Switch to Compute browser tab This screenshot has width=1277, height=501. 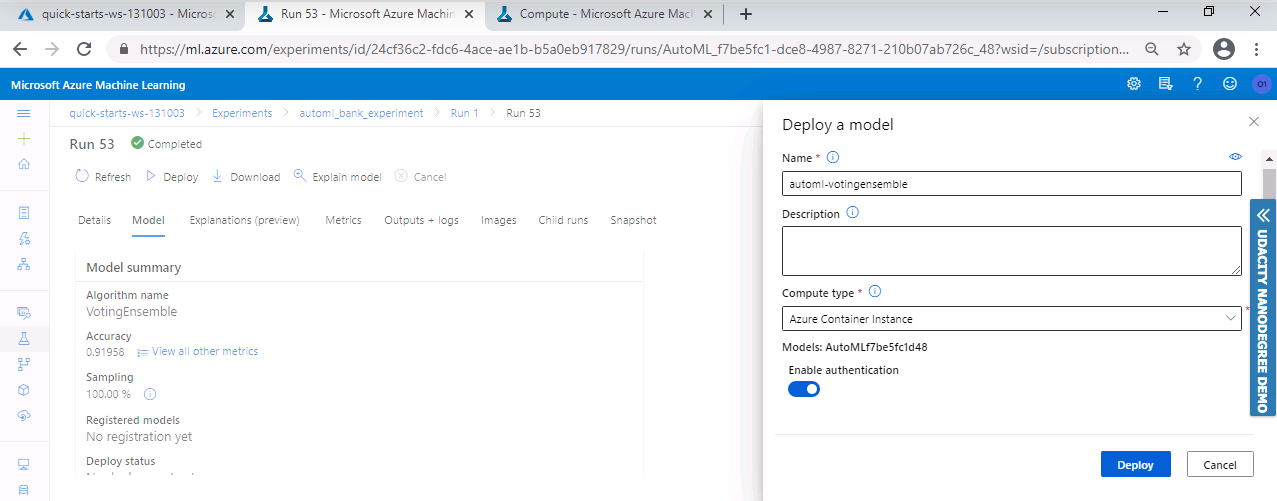605,14
